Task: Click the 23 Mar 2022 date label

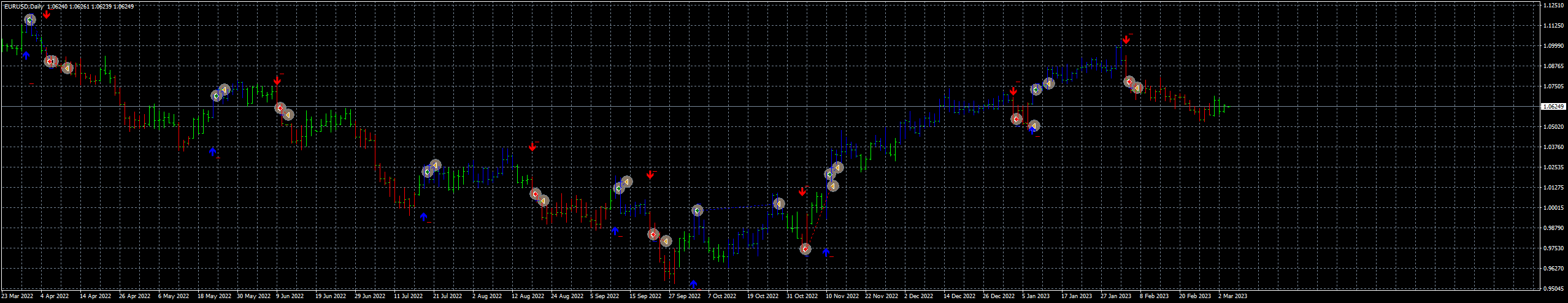Action: click(x=17, y=296)
